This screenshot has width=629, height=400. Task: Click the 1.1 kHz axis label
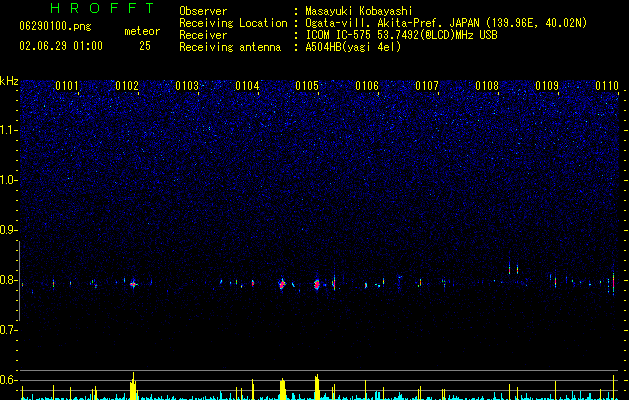[x=8, y=130]
